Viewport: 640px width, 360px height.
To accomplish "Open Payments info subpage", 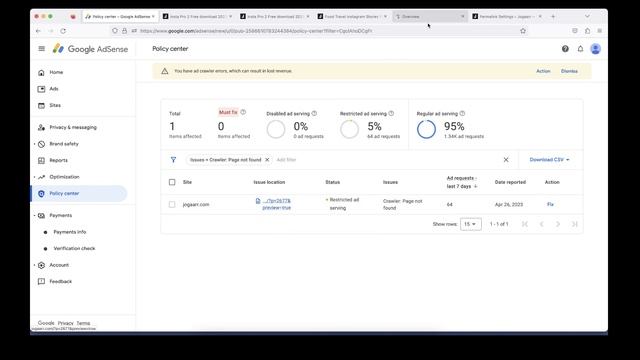I will pos(69,232).
